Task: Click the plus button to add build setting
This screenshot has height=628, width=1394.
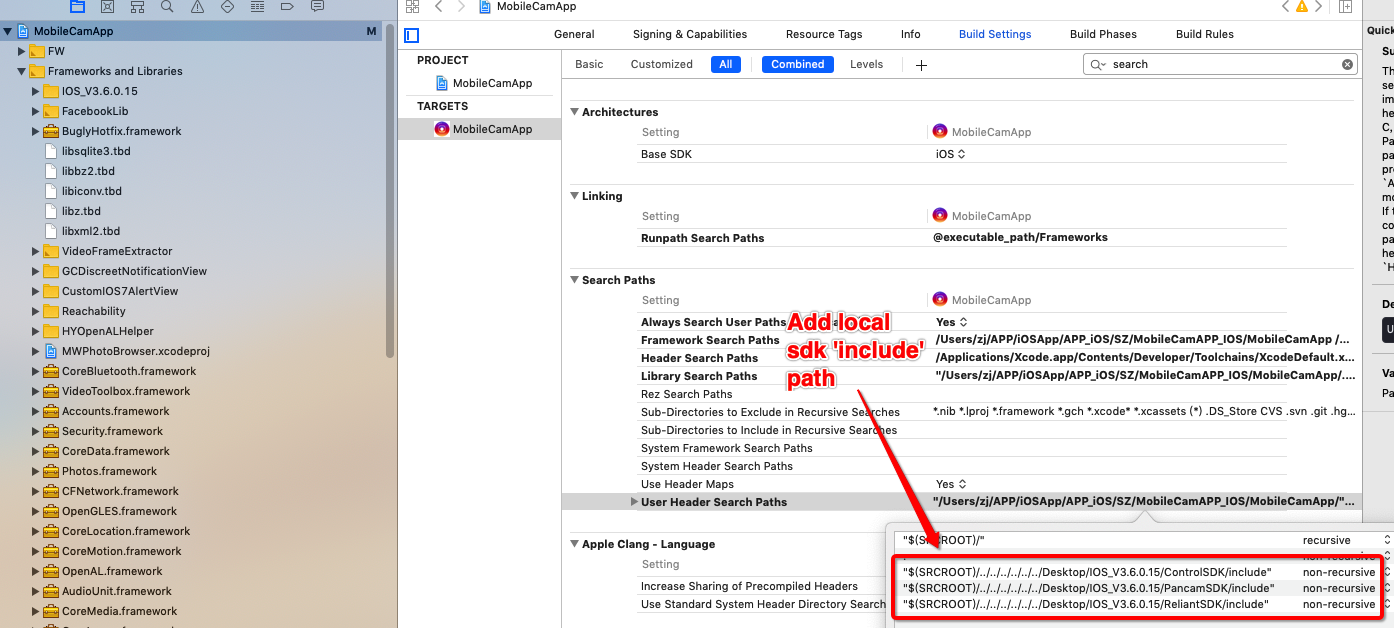Action: click(x=921, y=65)
